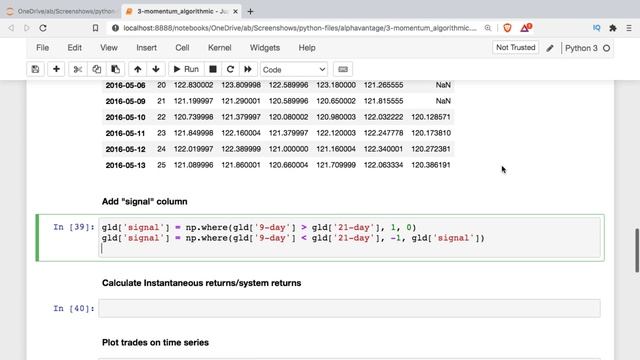Viewport: 640px width, 360px height.
Task: Open the Edit menu
Action: click(x=74, y=48)
